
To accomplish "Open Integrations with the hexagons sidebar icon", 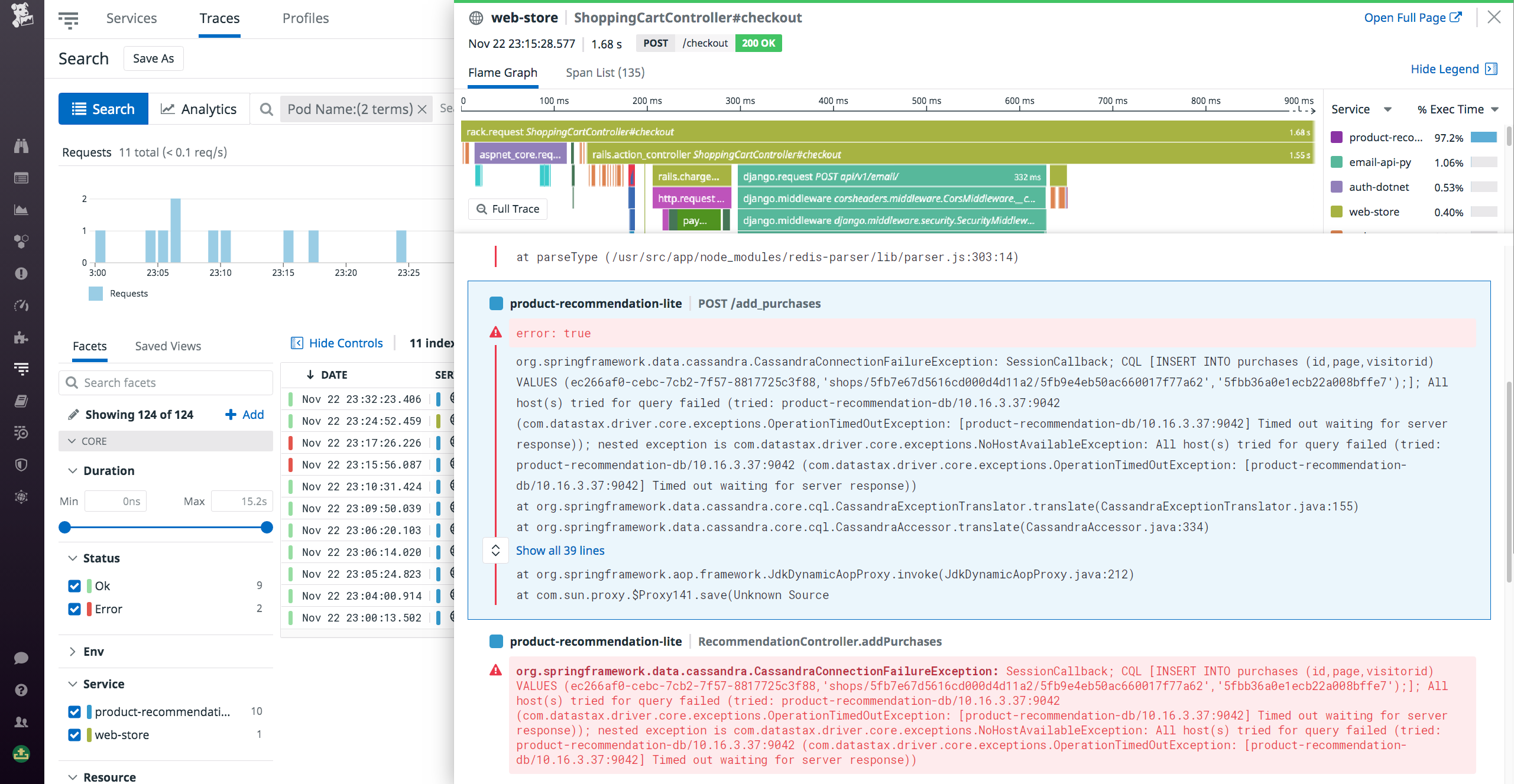I will (x=21, y=241).
